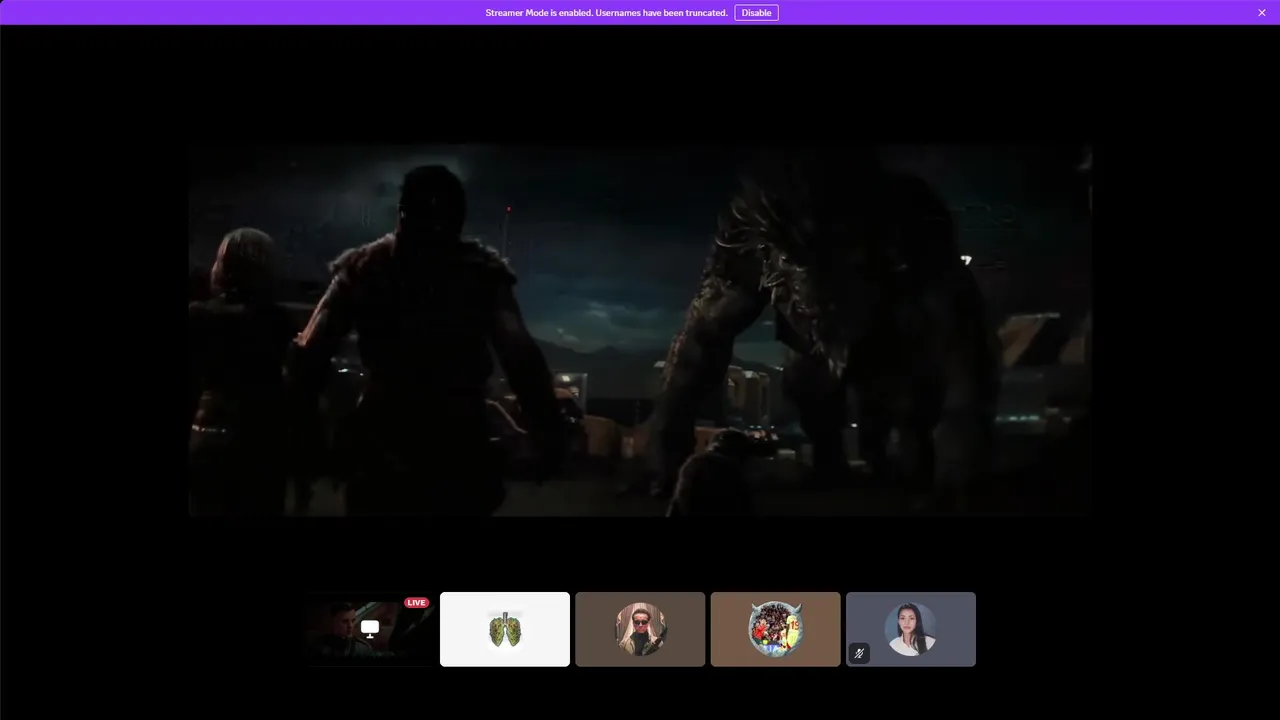
Task: Click the colorful group avatar circle
Action: 776,629
